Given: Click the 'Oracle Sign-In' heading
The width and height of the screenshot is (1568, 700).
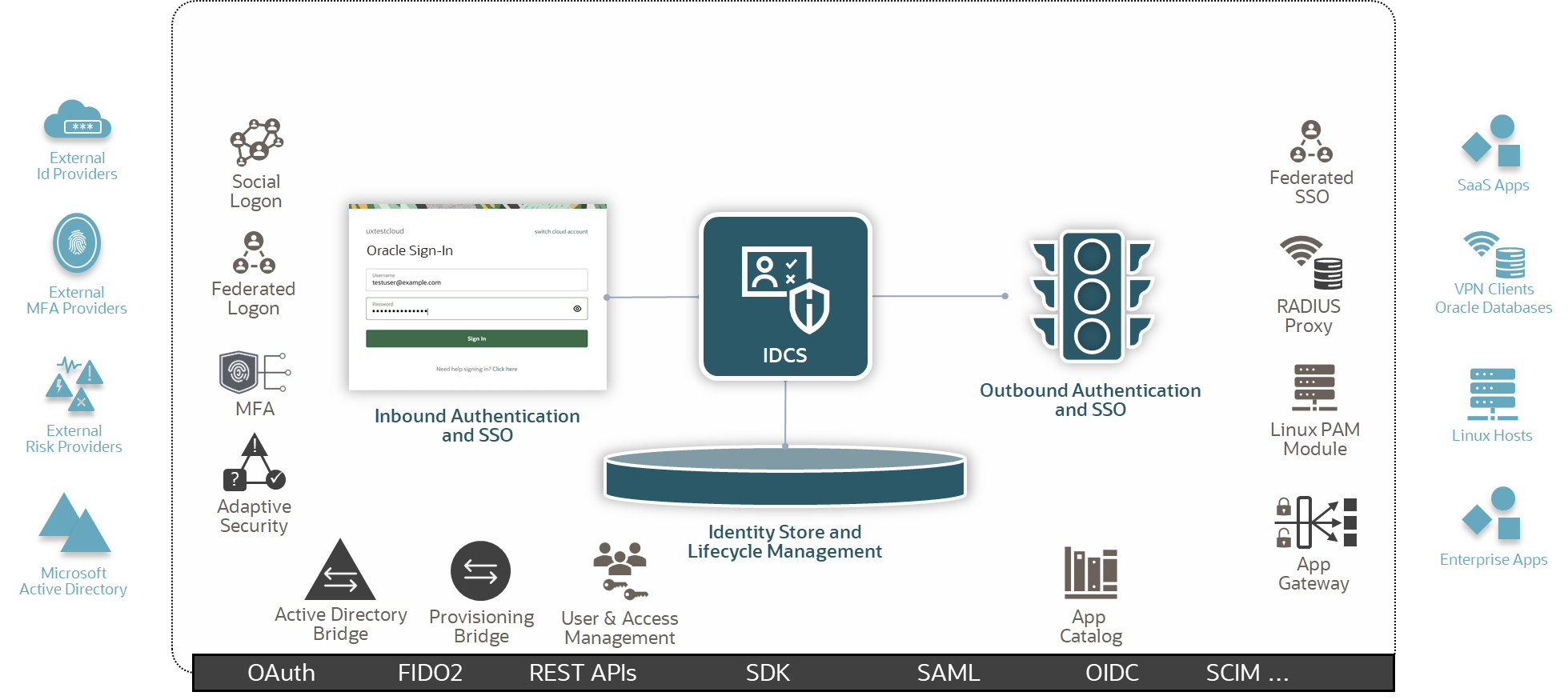Looking at the screenshot, I should (x=410, y=250).
